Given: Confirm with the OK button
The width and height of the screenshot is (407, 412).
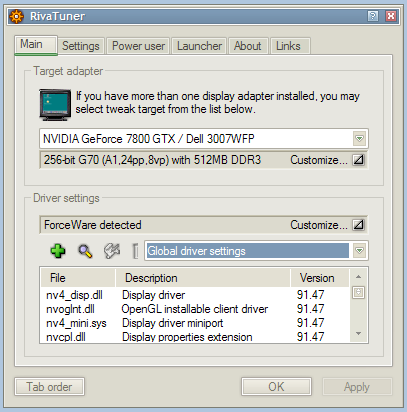Looking at the screenshot, I should coord(276,387).
